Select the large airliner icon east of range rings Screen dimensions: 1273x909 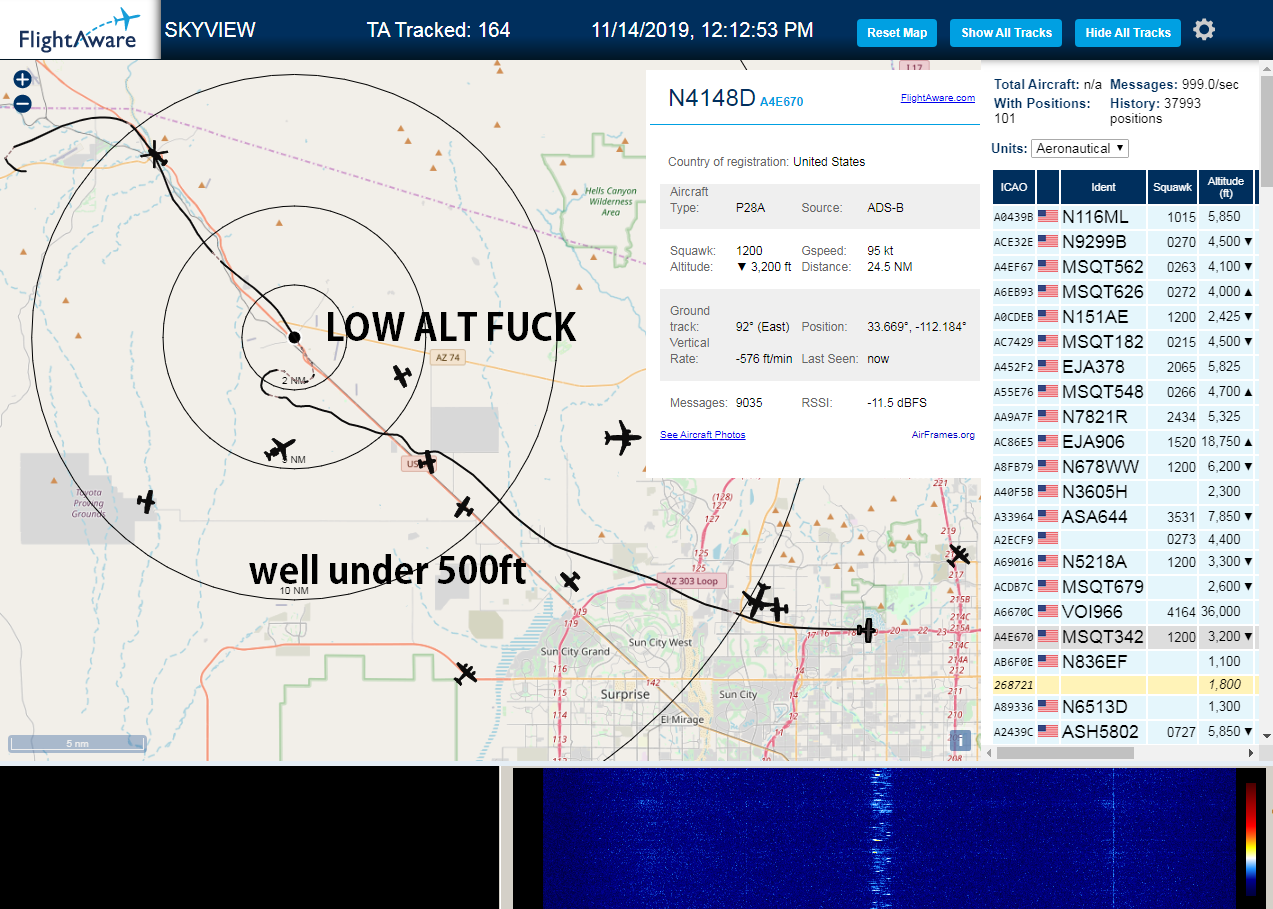coord(622,437)
